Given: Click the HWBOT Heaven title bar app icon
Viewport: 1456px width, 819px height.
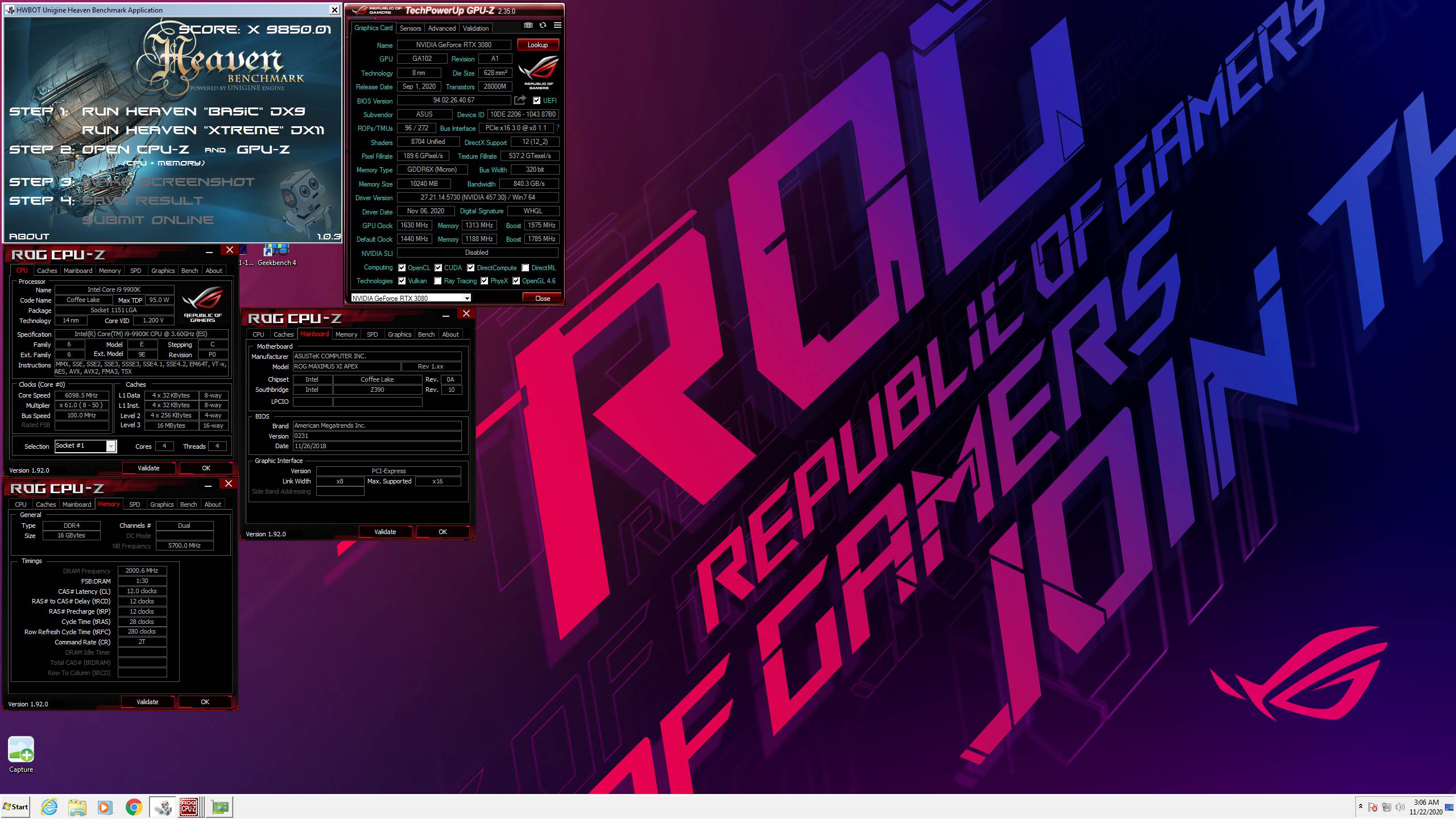Looking at the screenshot, I should (x=10, y=10).
